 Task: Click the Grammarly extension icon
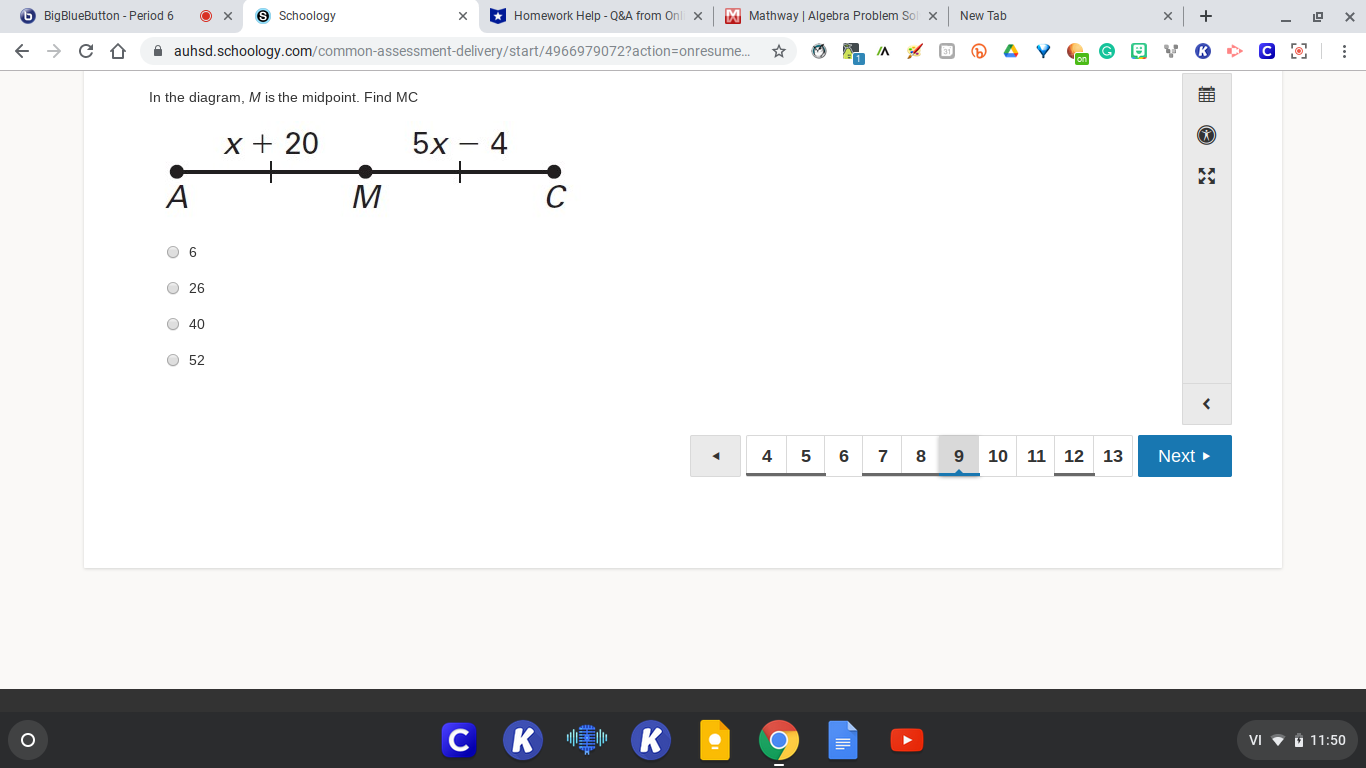click(x=1107, y=51)
